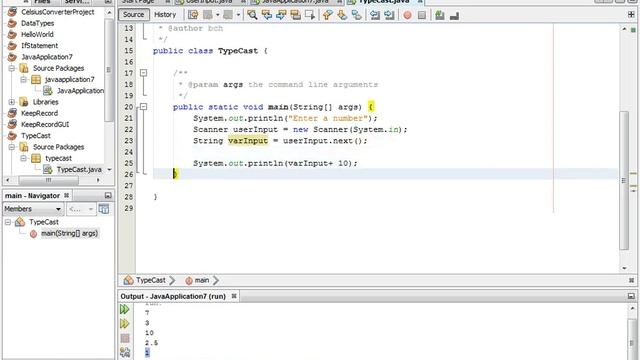Click Projects panel vertical scrollbar
The width and height of the screenshot is (640, 360).
pos(109,69)
